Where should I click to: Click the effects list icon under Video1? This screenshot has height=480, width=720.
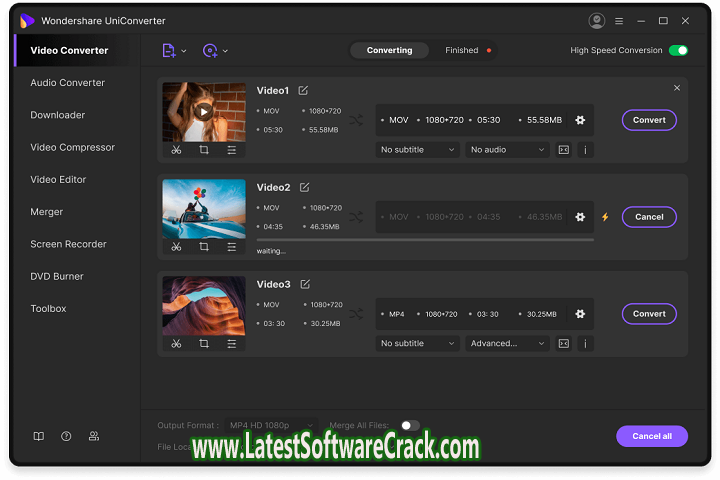[x=231, y=150]
